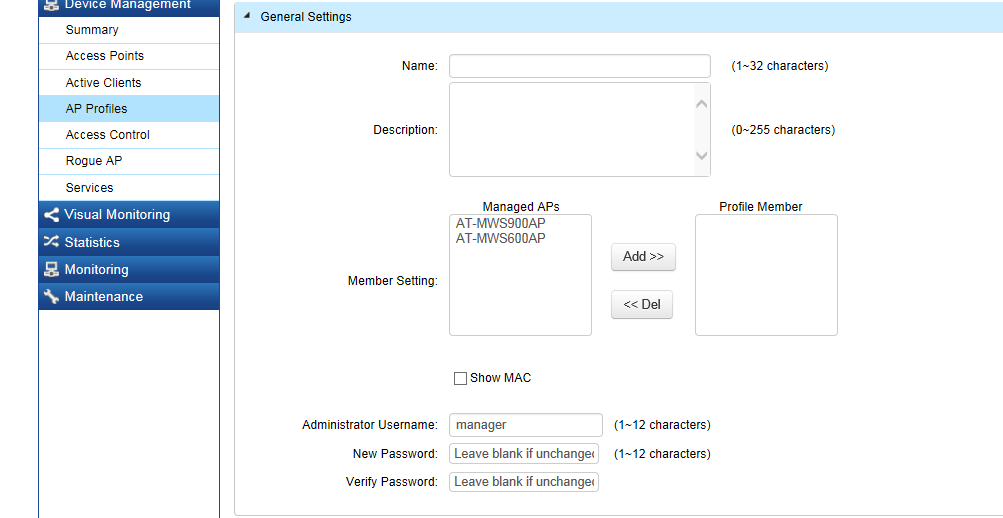The height and width of the screenshot is (518, 1003).
Task: Click the Monitoring section icon
Action: 51,270
